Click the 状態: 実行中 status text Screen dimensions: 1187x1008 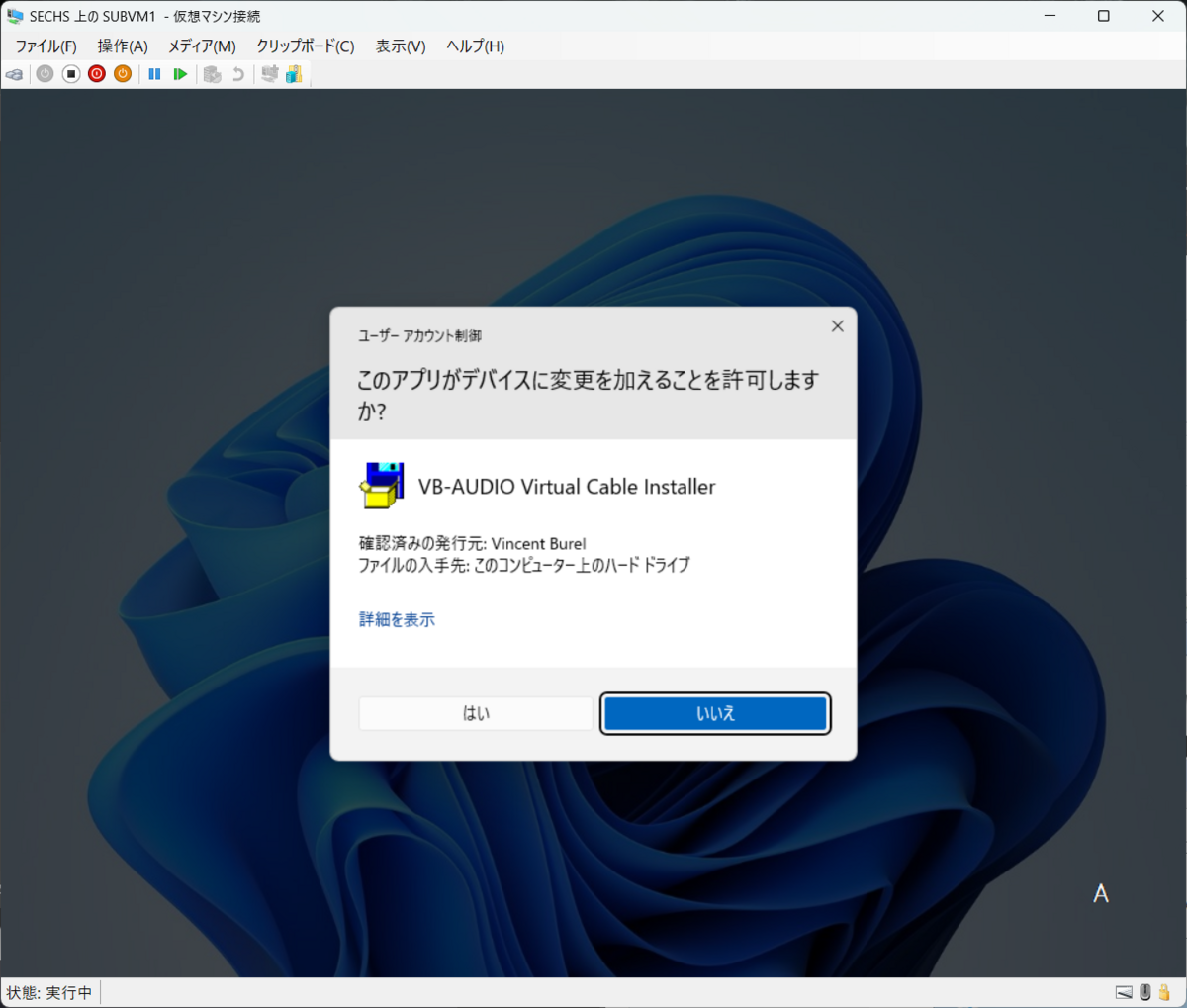pyautogui.click(x=49, y=992)
